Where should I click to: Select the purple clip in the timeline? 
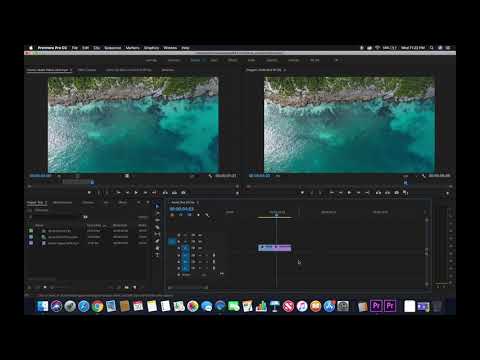[275, 247]
